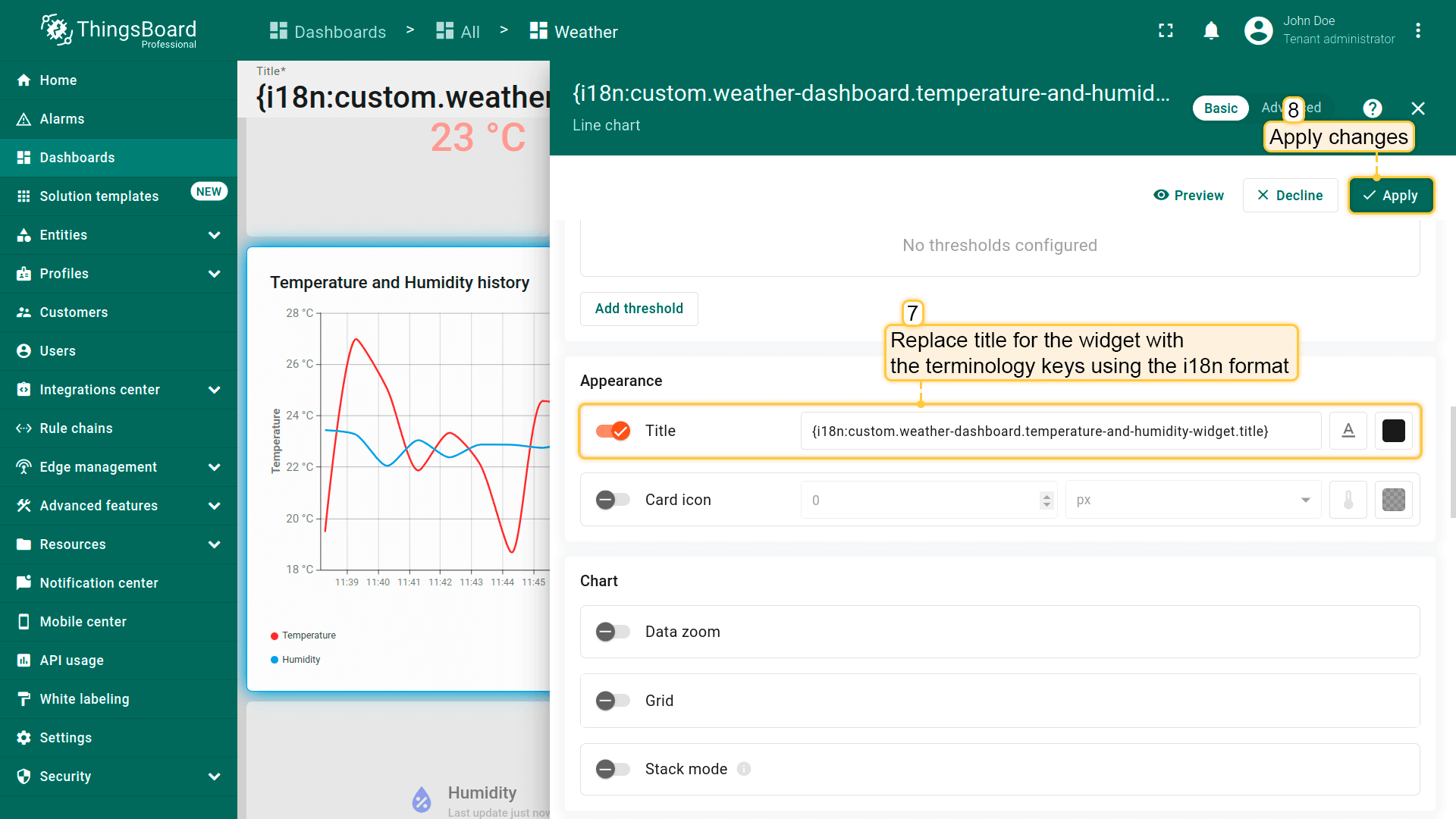
Task: Open the black title color swatch
Action: click(x=1393, y=431)
